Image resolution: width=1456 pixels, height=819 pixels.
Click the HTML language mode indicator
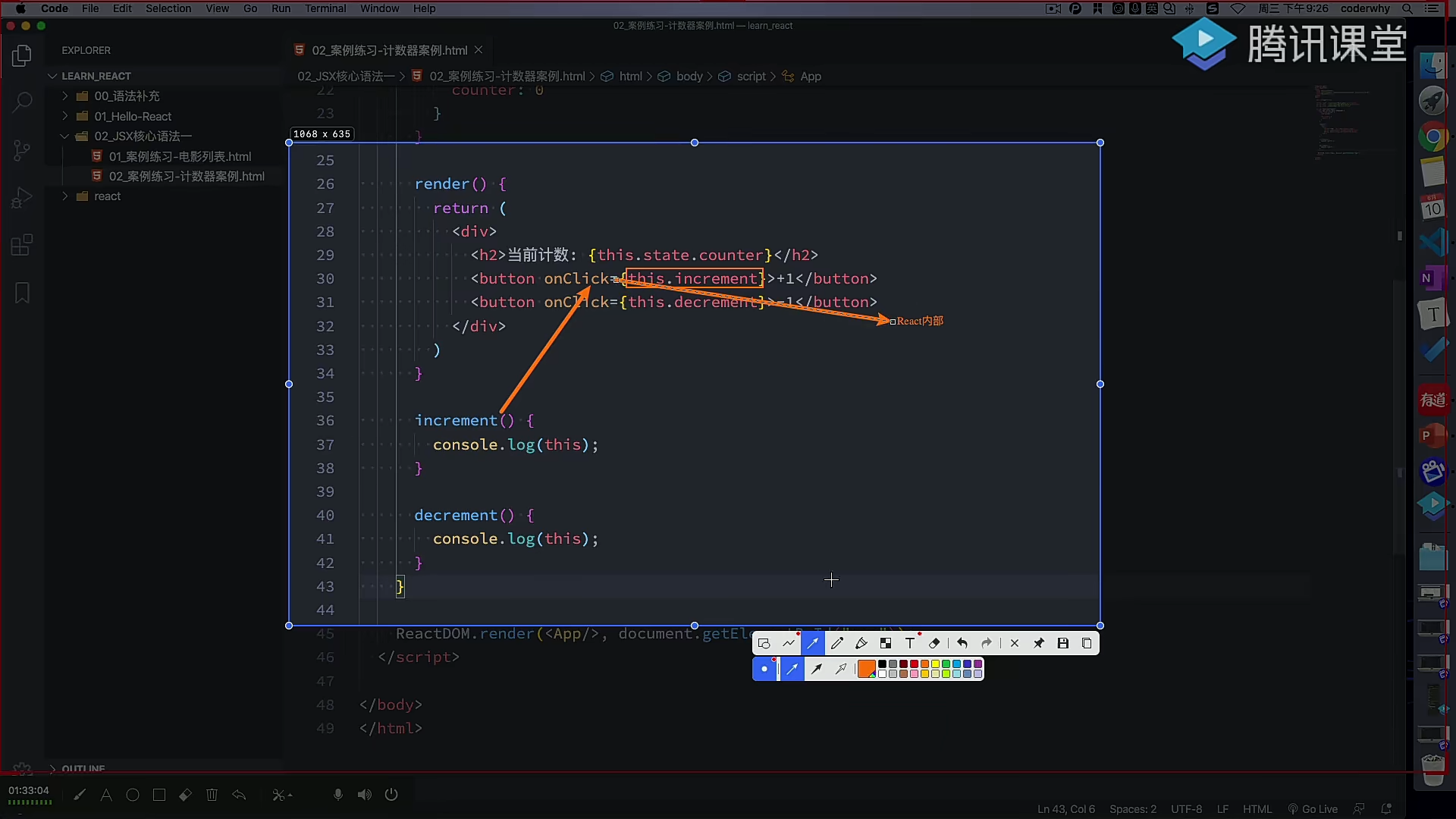(1257, 809)
